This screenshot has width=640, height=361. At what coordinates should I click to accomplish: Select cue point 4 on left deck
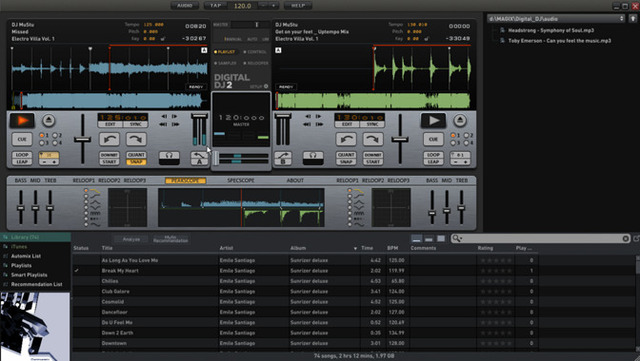pos(55,143)
